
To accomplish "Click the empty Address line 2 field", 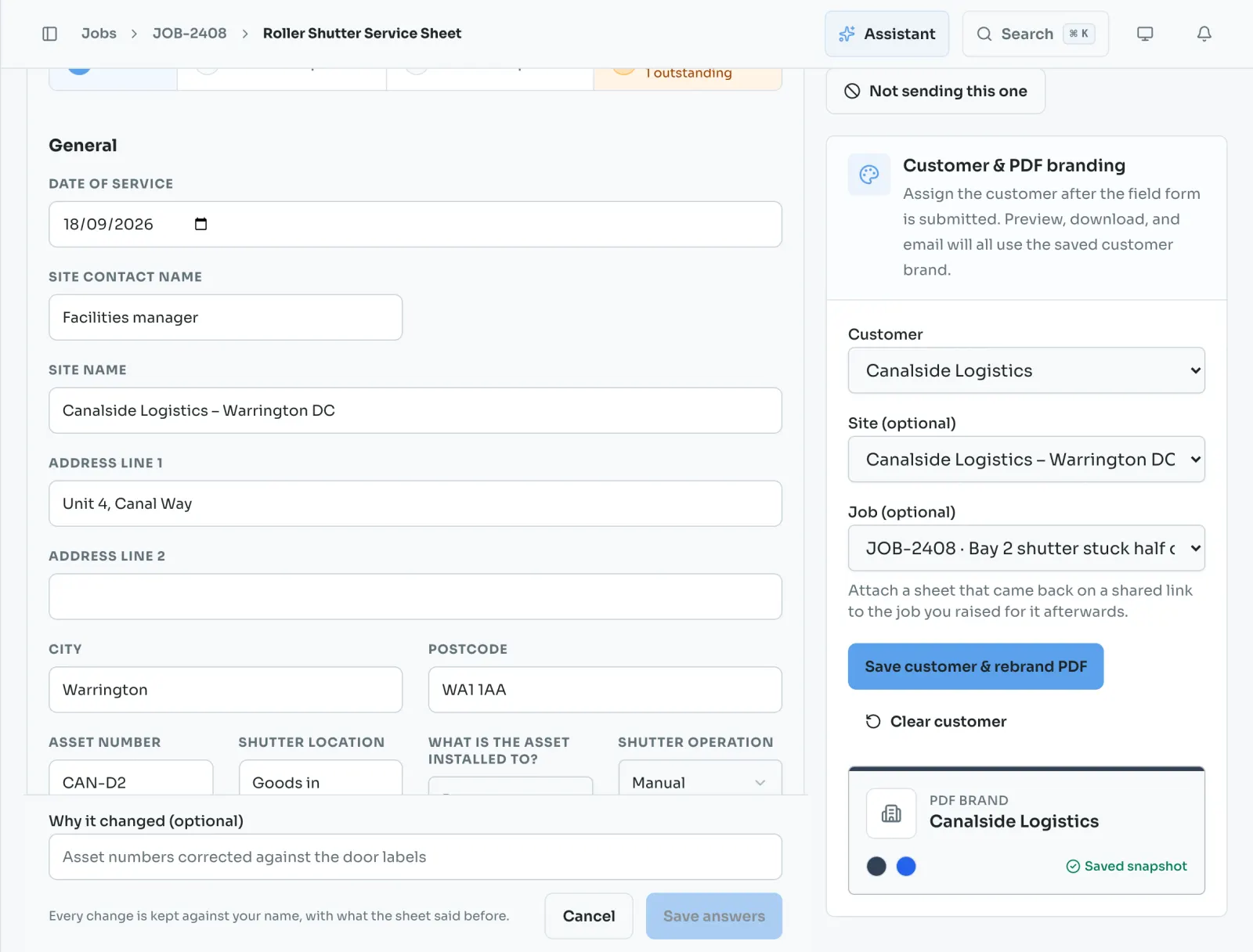I will pos(415,597).
